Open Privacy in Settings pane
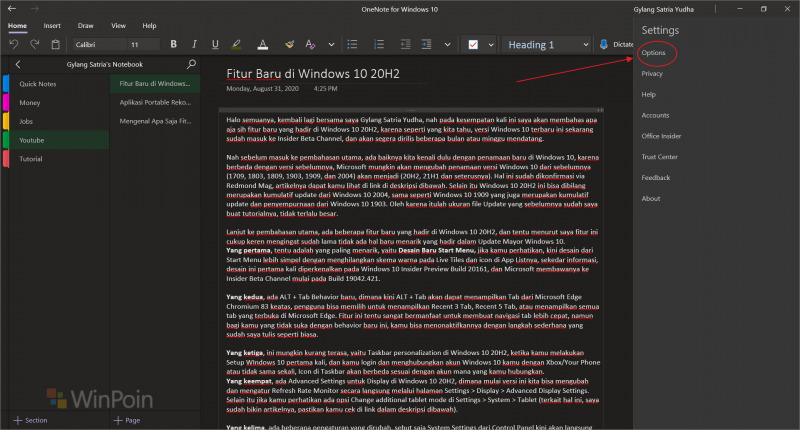This screenshot has width=800, height=430. pos(652,73)
